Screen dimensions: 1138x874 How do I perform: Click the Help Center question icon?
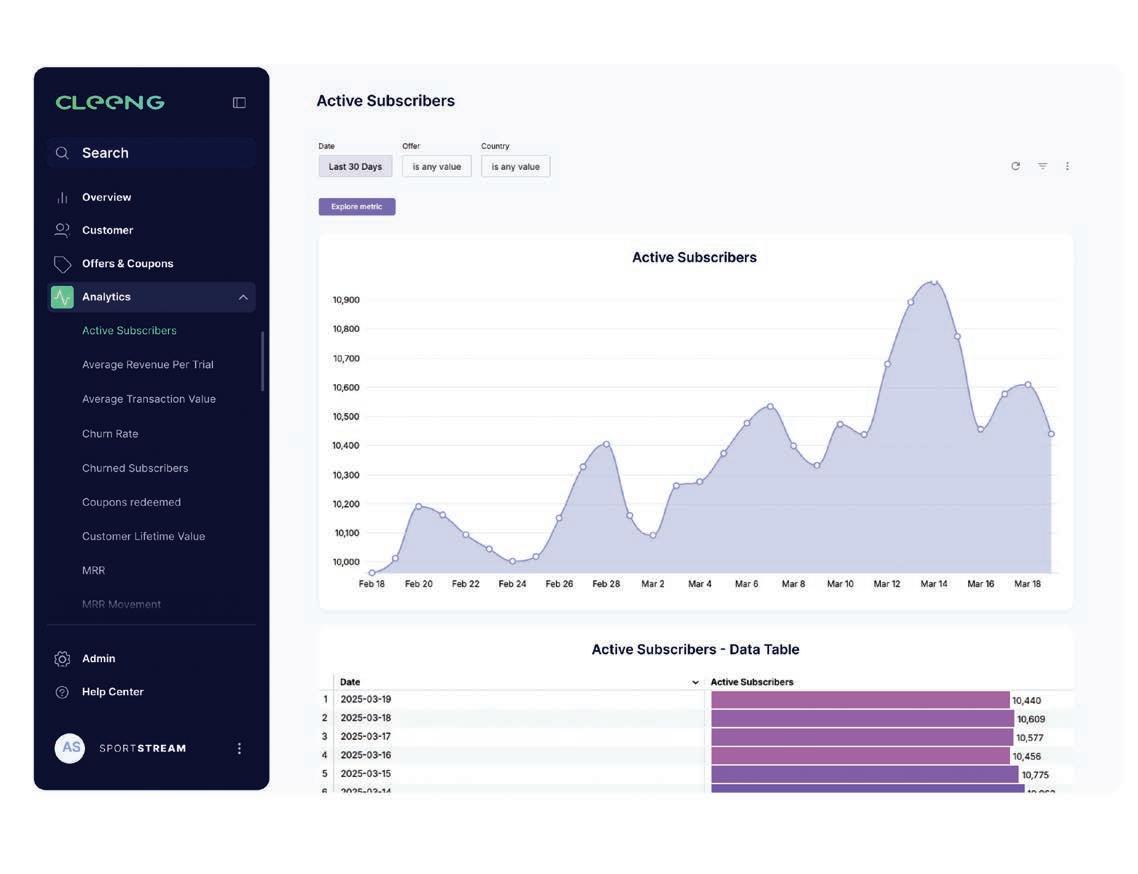62,693
